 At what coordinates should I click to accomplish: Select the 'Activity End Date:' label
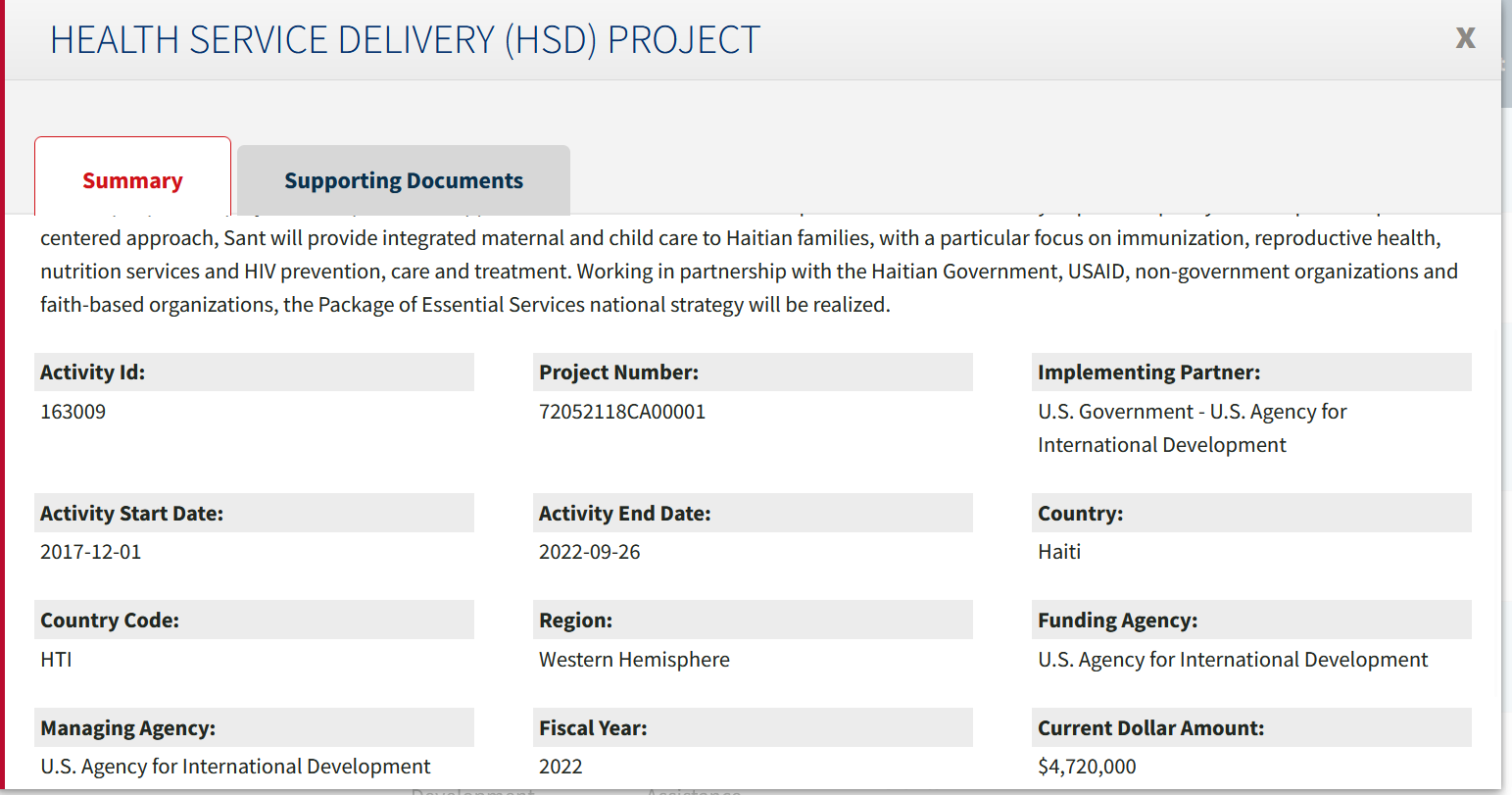tap(624, 514)
